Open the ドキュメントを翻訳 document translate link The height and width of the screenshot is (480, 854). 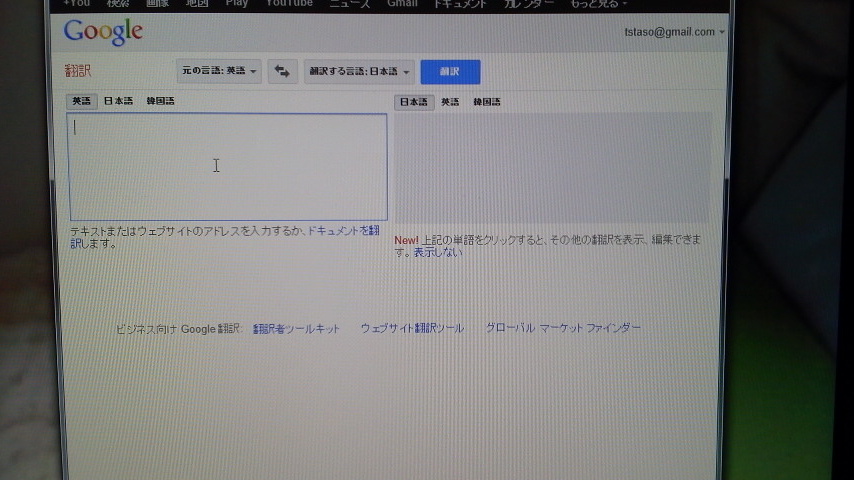343,231
